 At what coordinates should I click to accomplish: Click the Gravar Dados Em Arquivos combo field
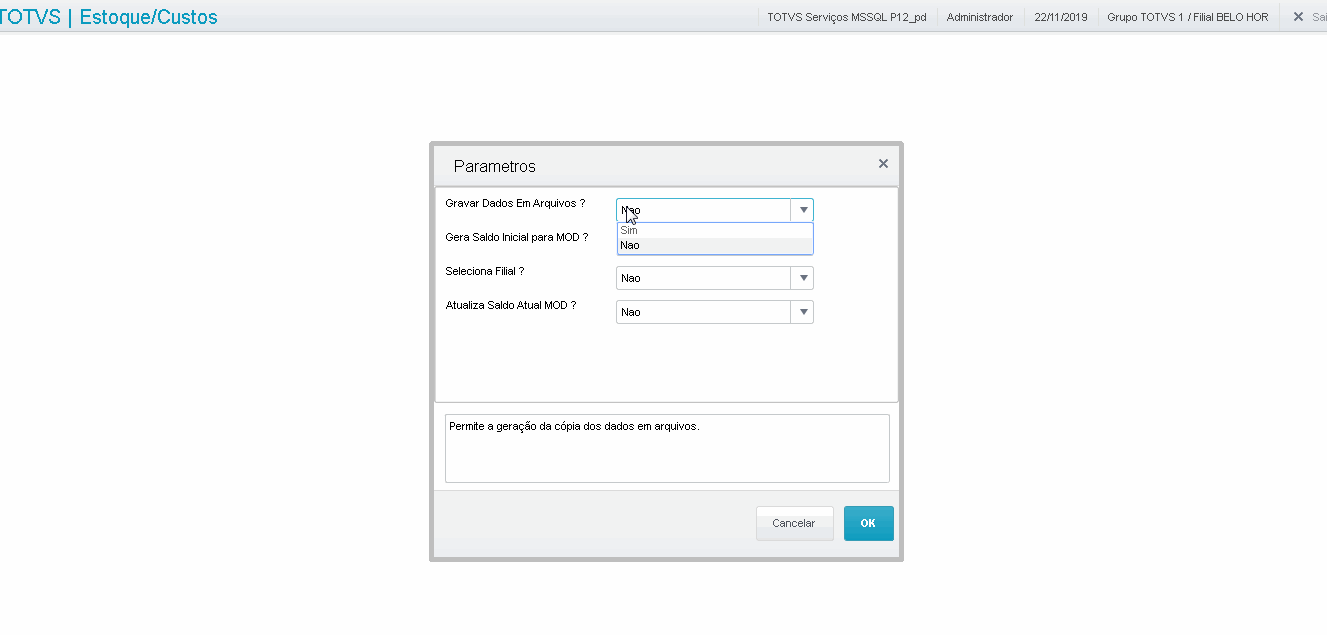pyautogui.click(x=715, y=210)
